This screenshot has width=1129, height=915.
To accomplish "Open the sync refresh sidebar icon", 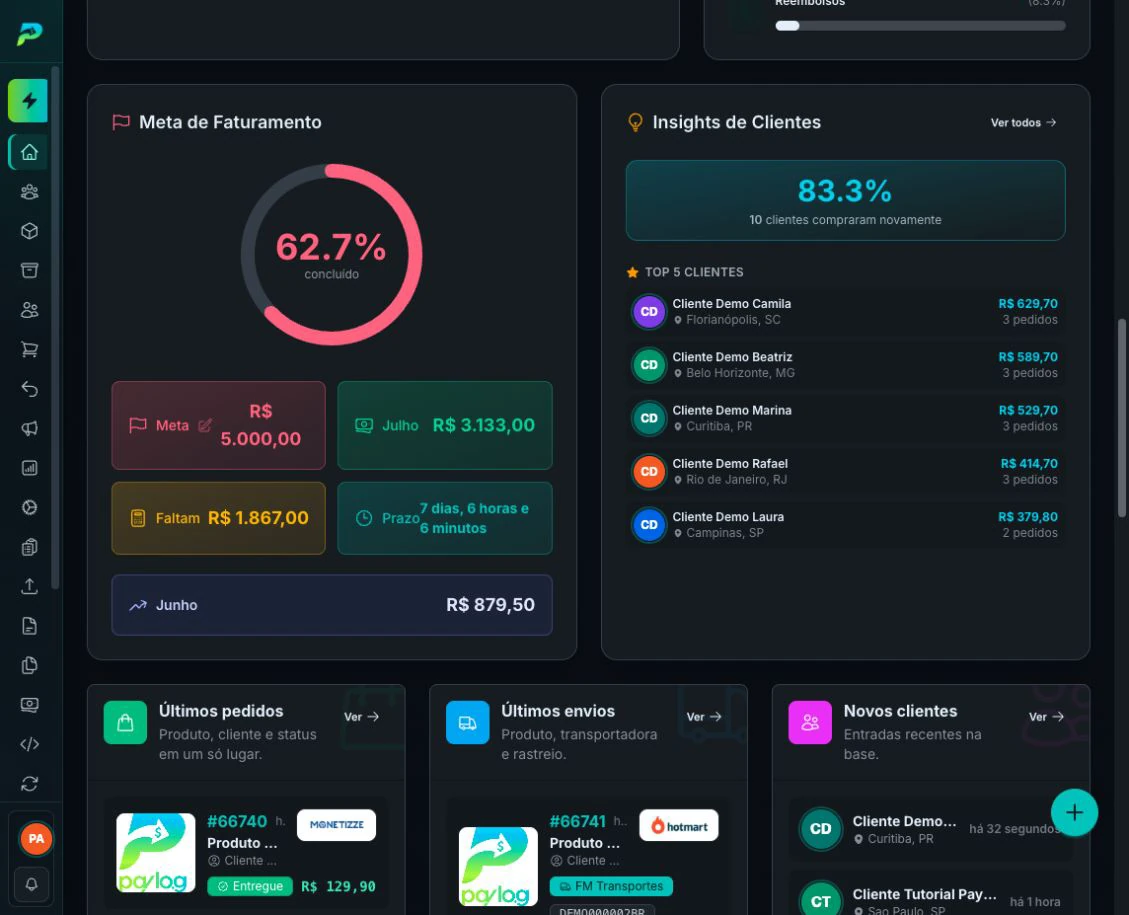I will (x=30, y=784).
